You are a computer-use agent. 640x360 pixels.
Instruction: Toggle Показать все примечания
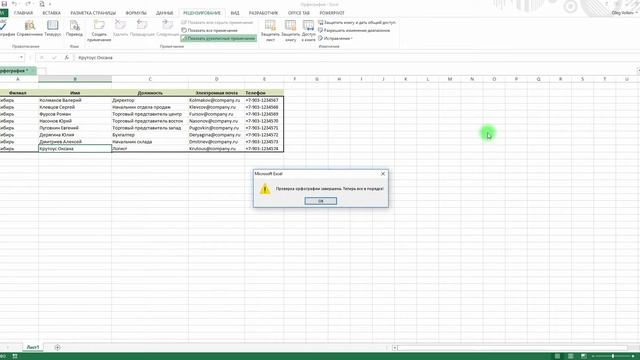pos(209,30)
